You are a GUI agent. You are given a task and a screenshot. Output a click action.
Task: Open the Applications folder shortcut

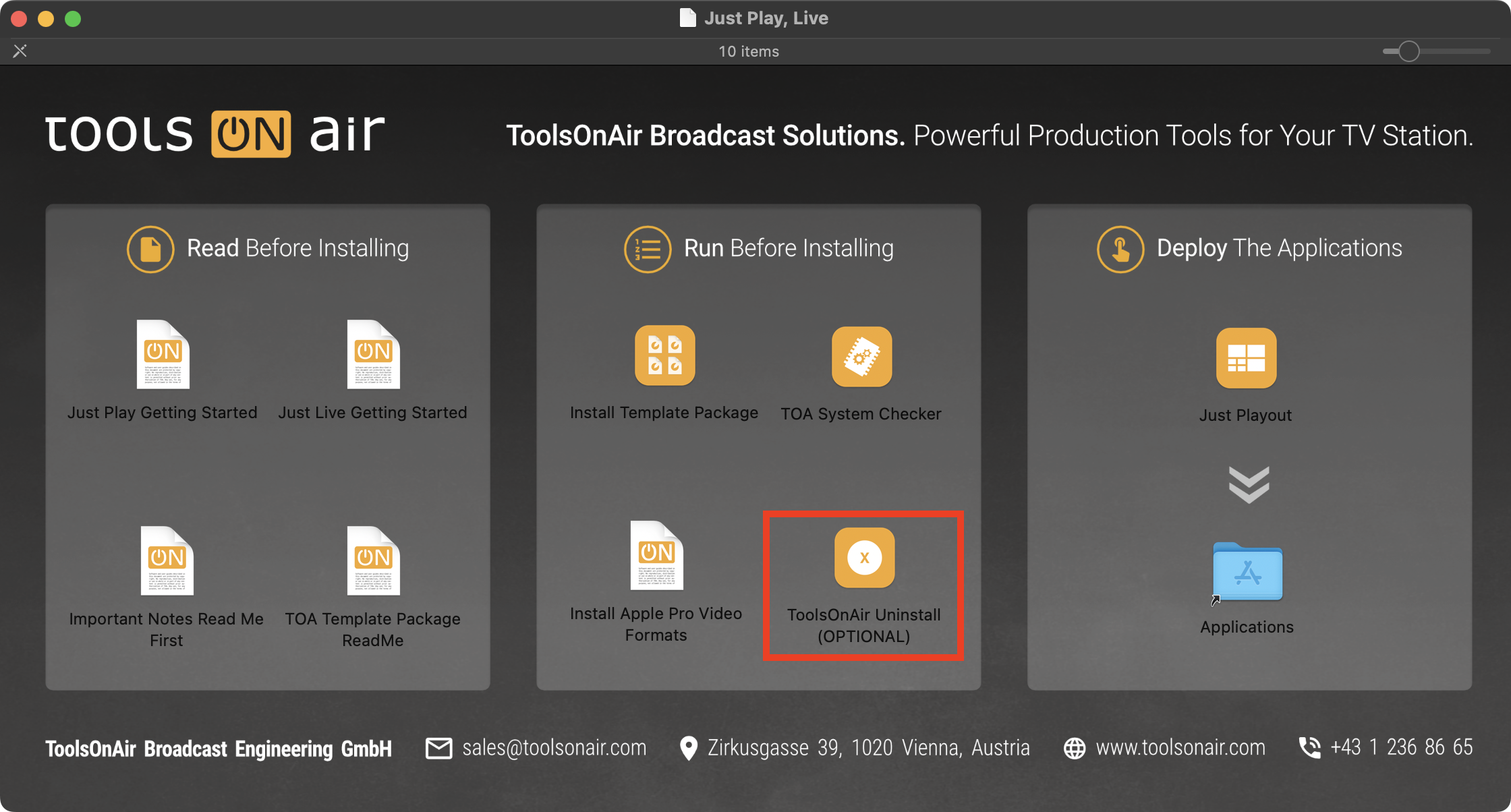click(1247, 572)
